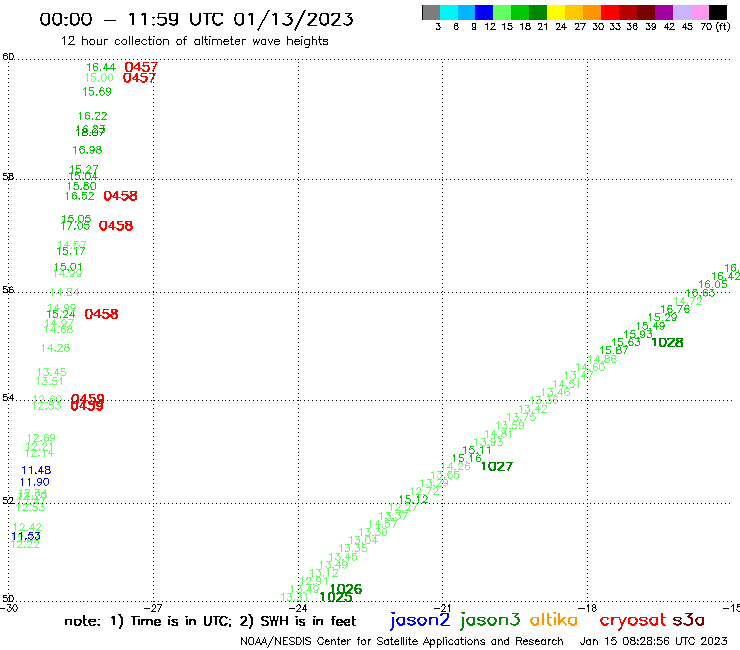Click the longitude axis label -30

point(9,608)
